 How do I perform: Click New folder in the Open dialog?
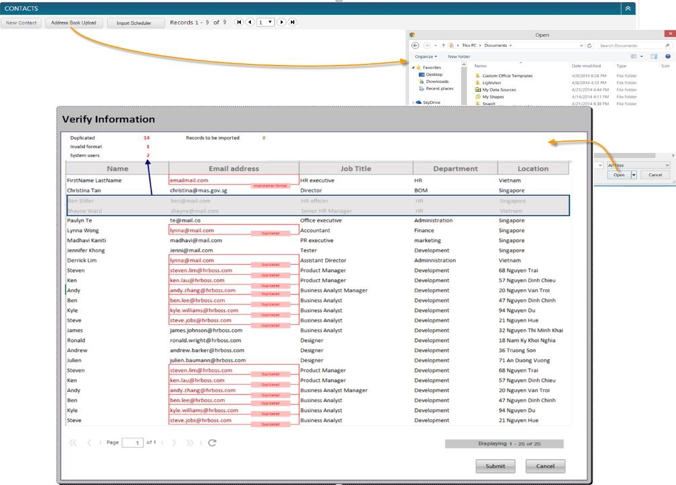[x=459, y=56]
